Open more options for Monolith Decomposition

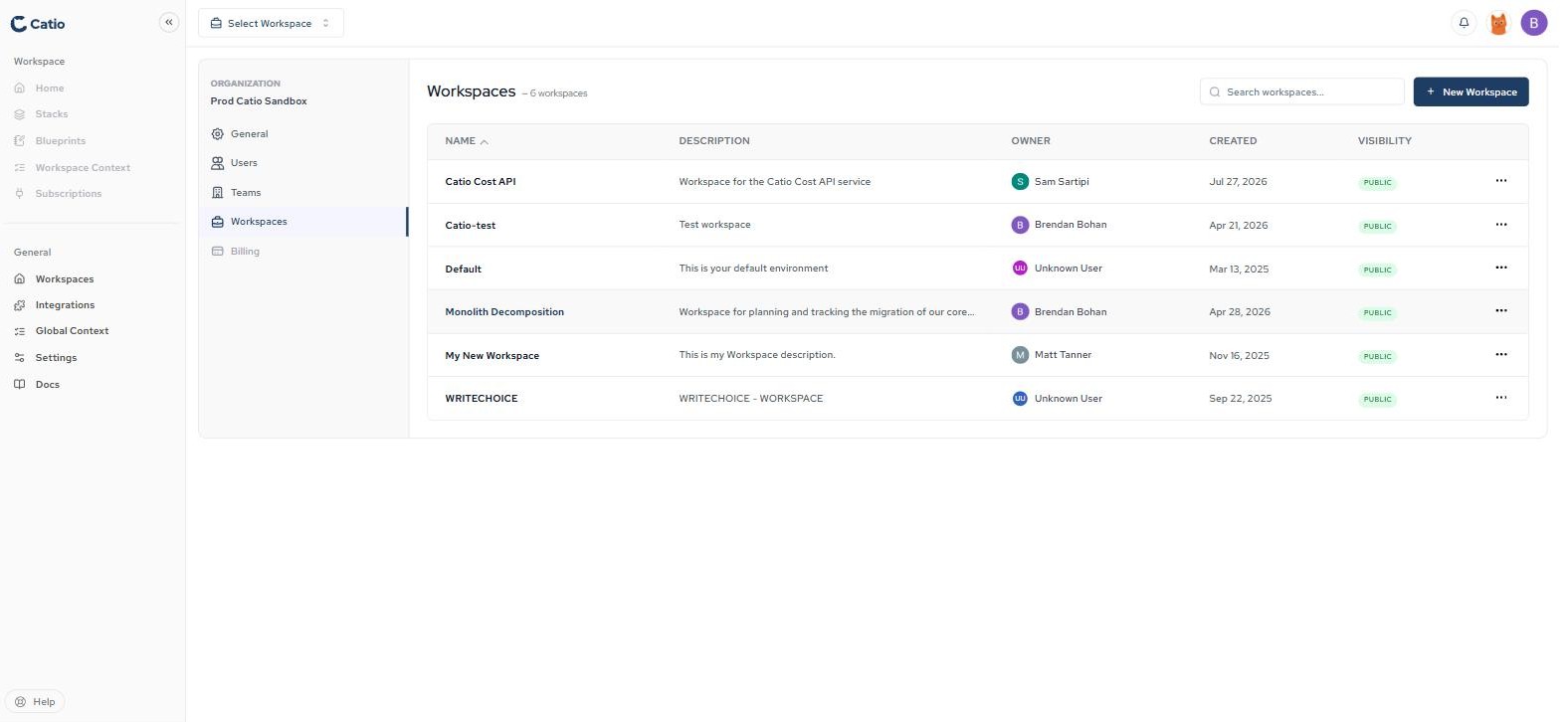tap(1501, 311)
